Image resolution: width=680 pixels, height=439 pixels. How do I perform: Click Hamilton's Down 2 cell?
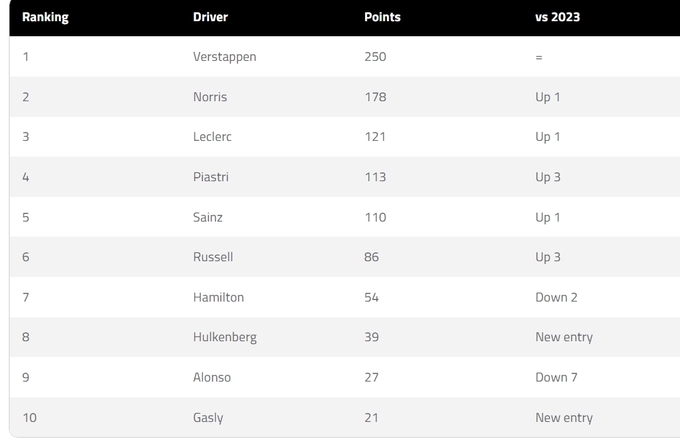coord(556,297)
